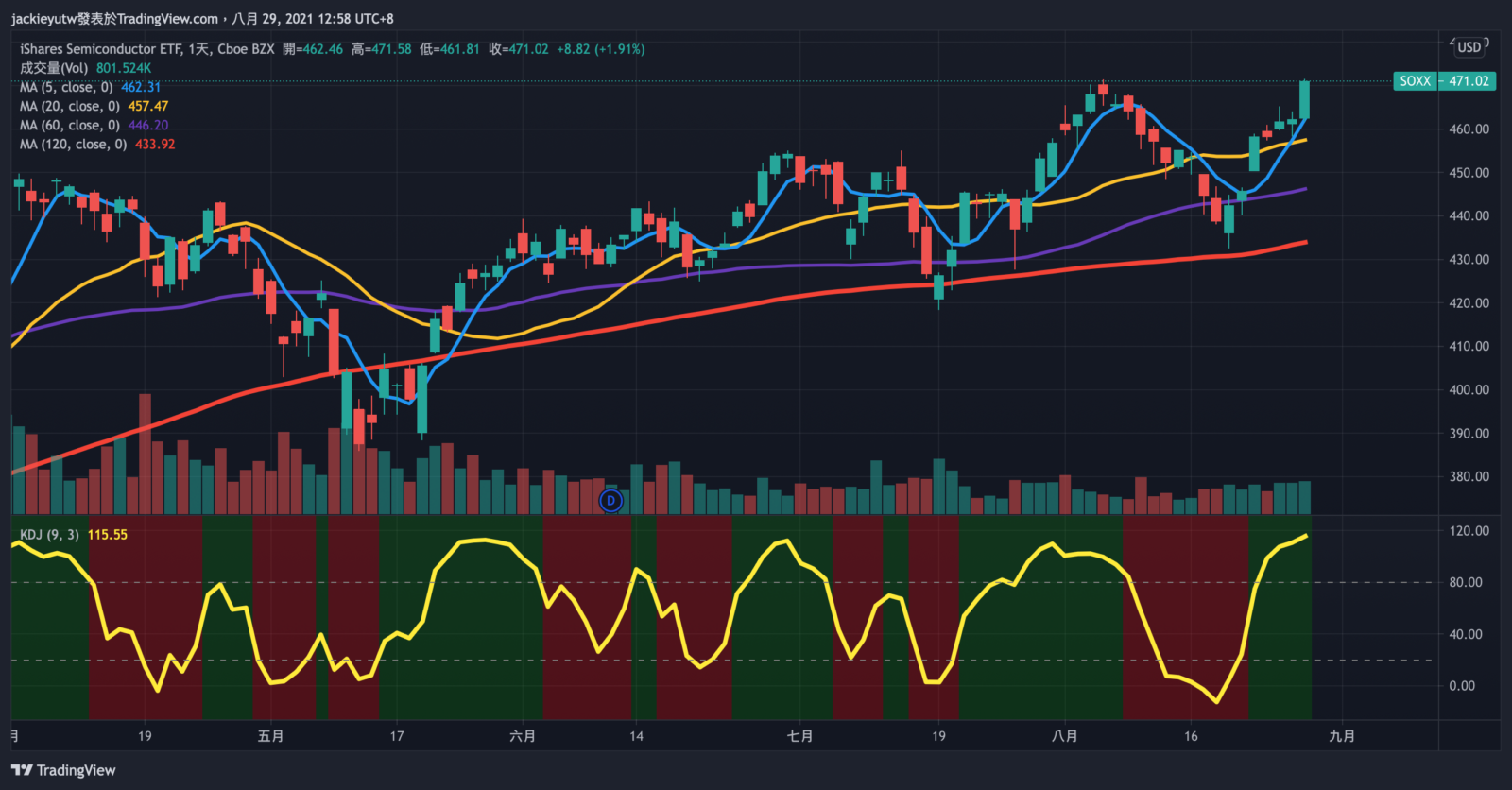Select the MA (20, close, 0) legend
The width and height of the screenshot is (1512, 790).
69,107
